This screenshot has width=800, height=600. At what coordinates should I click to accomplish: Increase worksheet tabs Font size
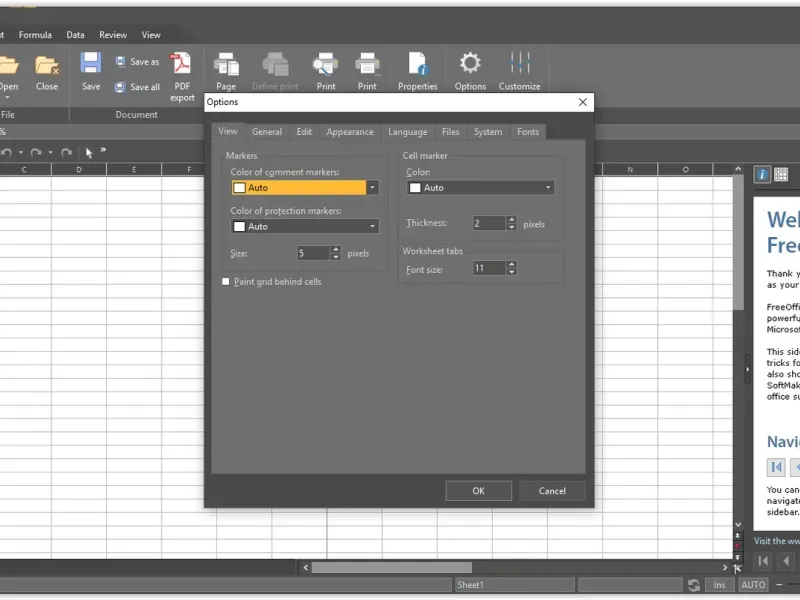(511, 264)
